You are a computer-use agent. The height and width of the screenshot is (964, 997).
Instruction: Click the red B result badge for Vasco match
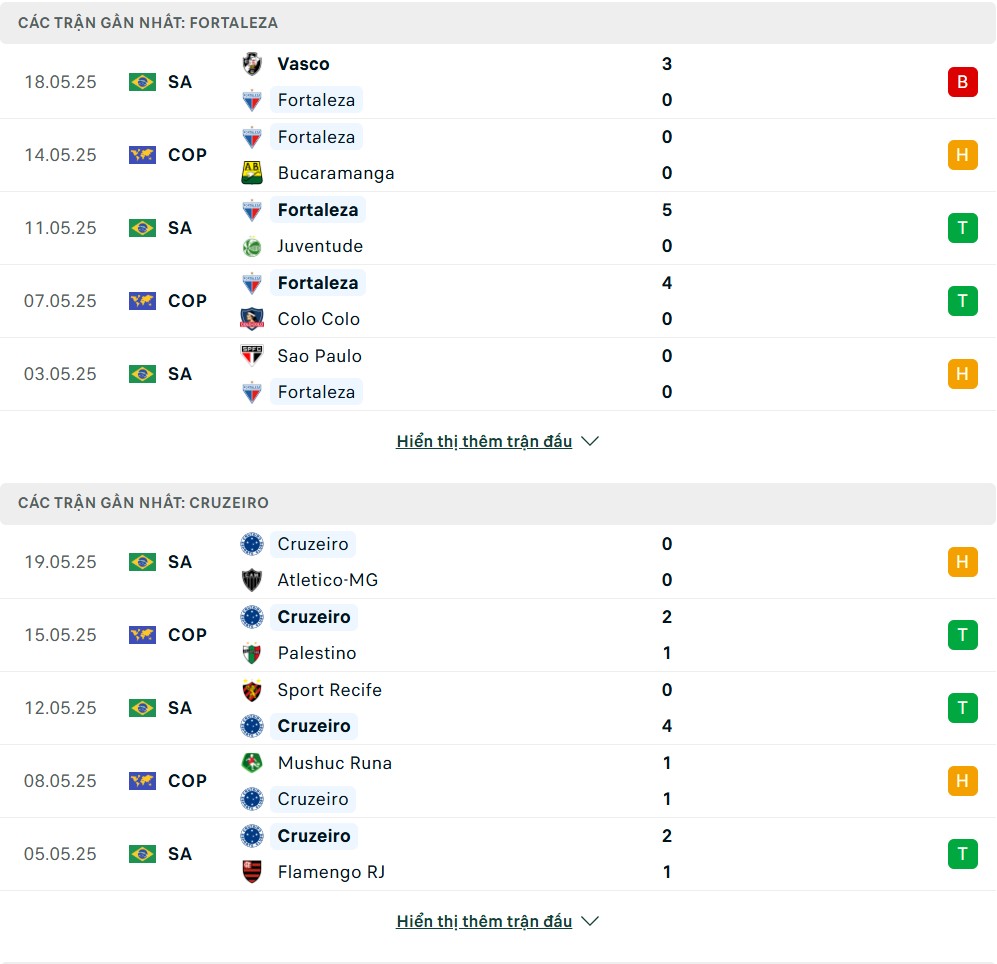[962, 82]
